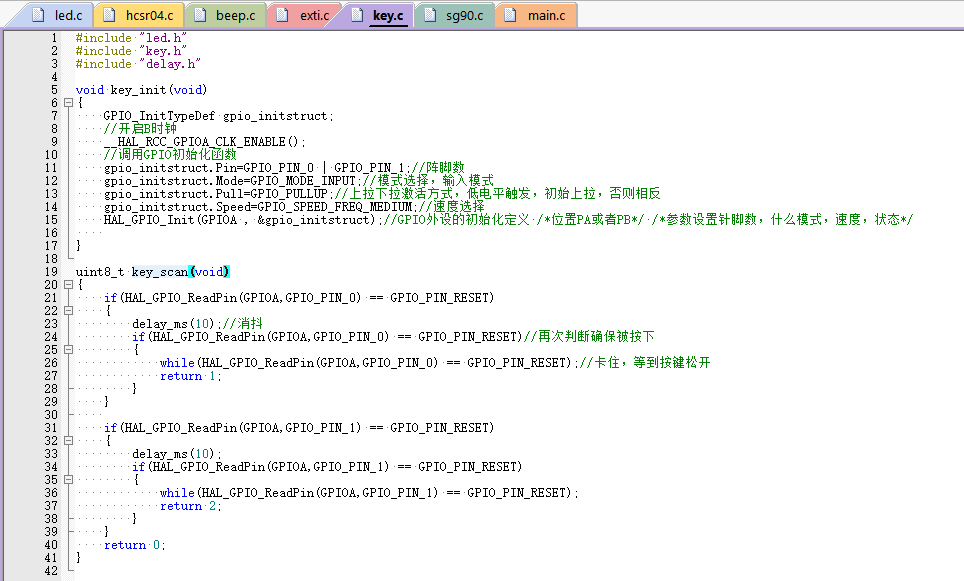Click __HAL_RCC_GPIOA_CLK_ENABLE() call
This screenshot has height=581, width=964.
[x=205, y=142]
